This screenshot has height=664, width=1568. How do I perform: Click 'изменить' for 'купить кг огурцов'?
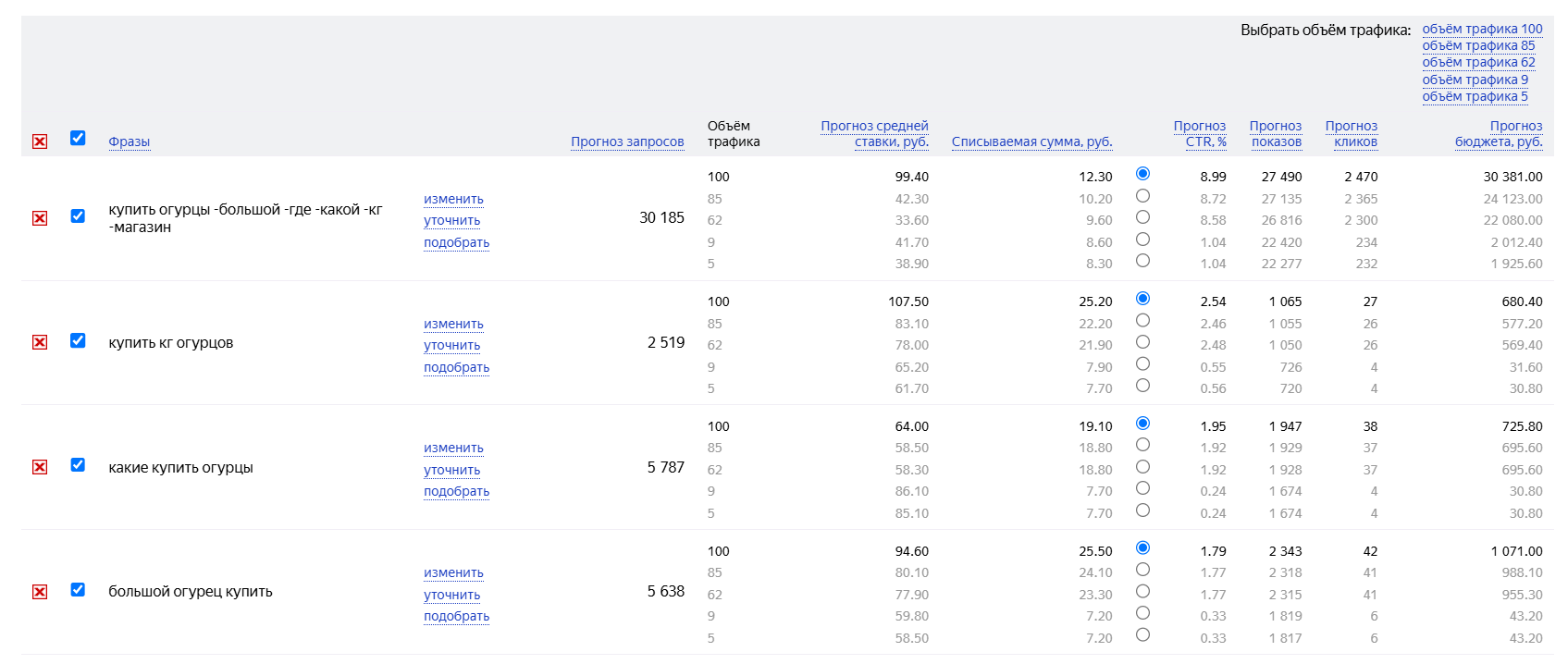tap(453, 324)
